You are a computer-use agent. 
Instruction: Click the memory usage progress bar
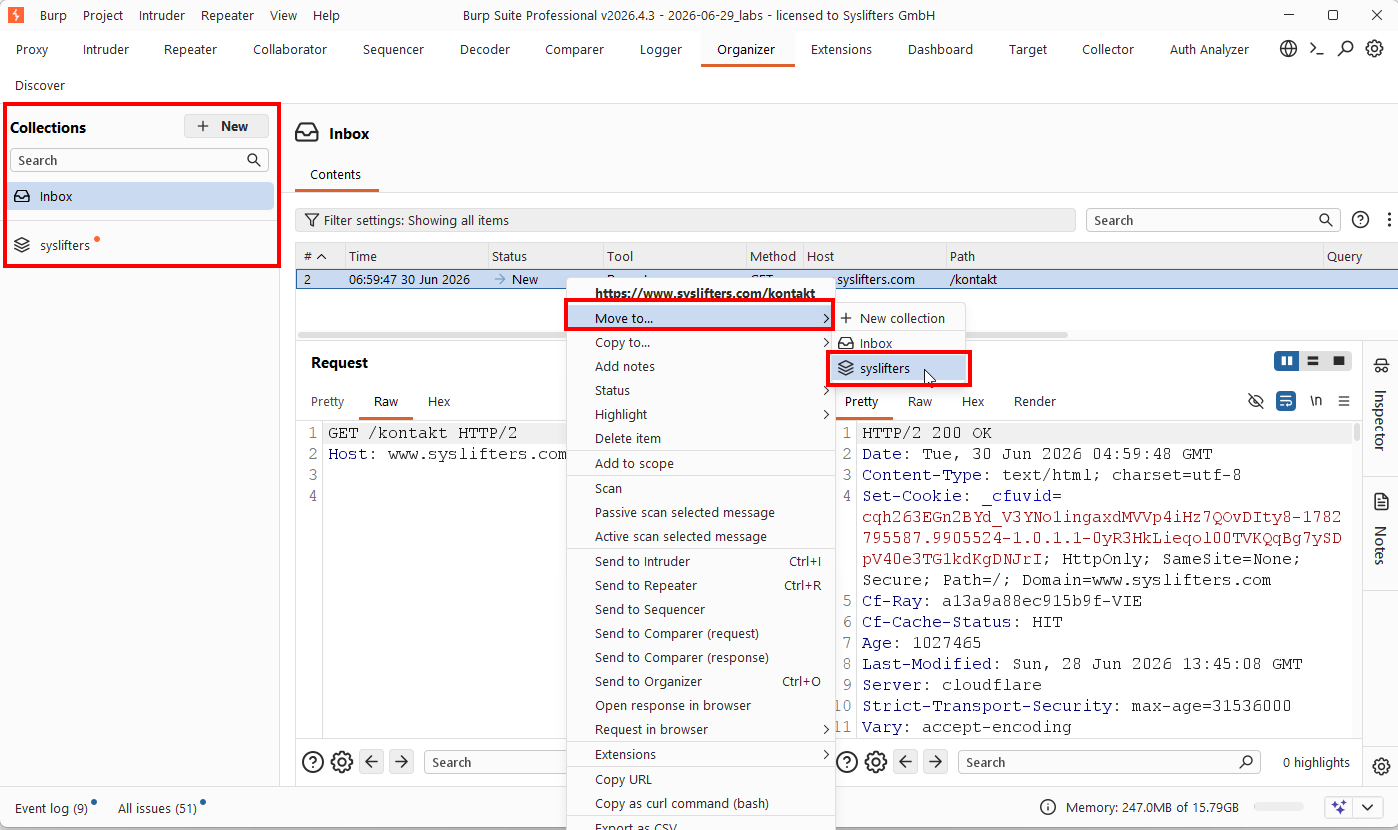[1281, 807]
